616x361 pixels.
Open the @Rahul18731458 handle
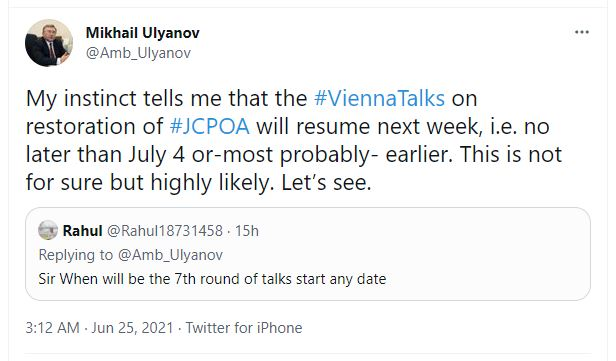pyautogui.click(x=165, y=231)
